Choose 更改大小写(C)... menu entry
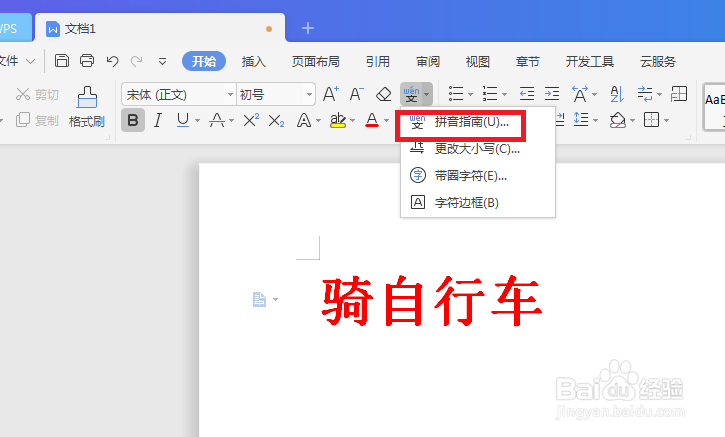 coord(478,149)
